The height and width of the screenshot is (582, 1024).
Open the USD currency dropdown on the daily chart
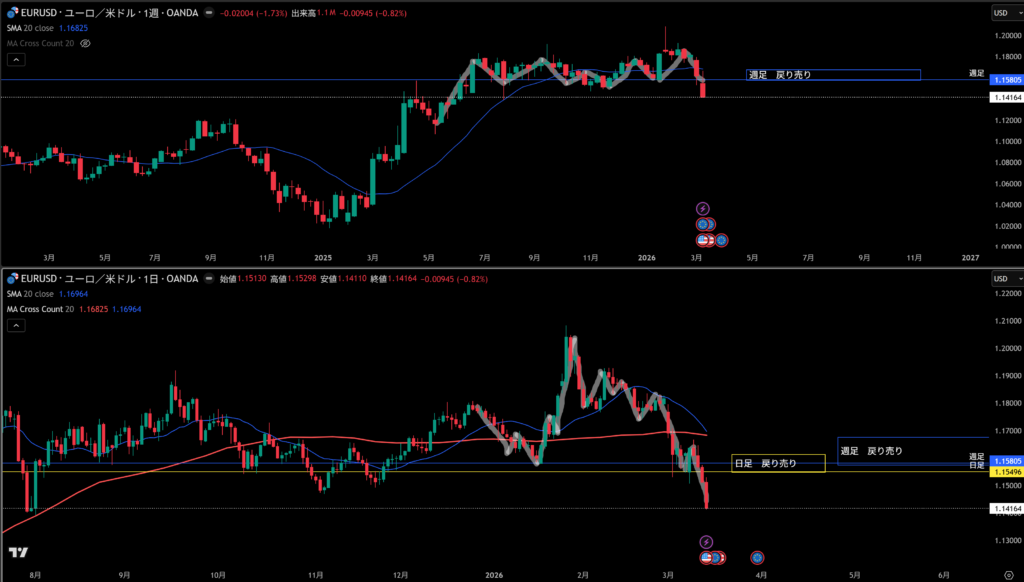click(1000, 278)
